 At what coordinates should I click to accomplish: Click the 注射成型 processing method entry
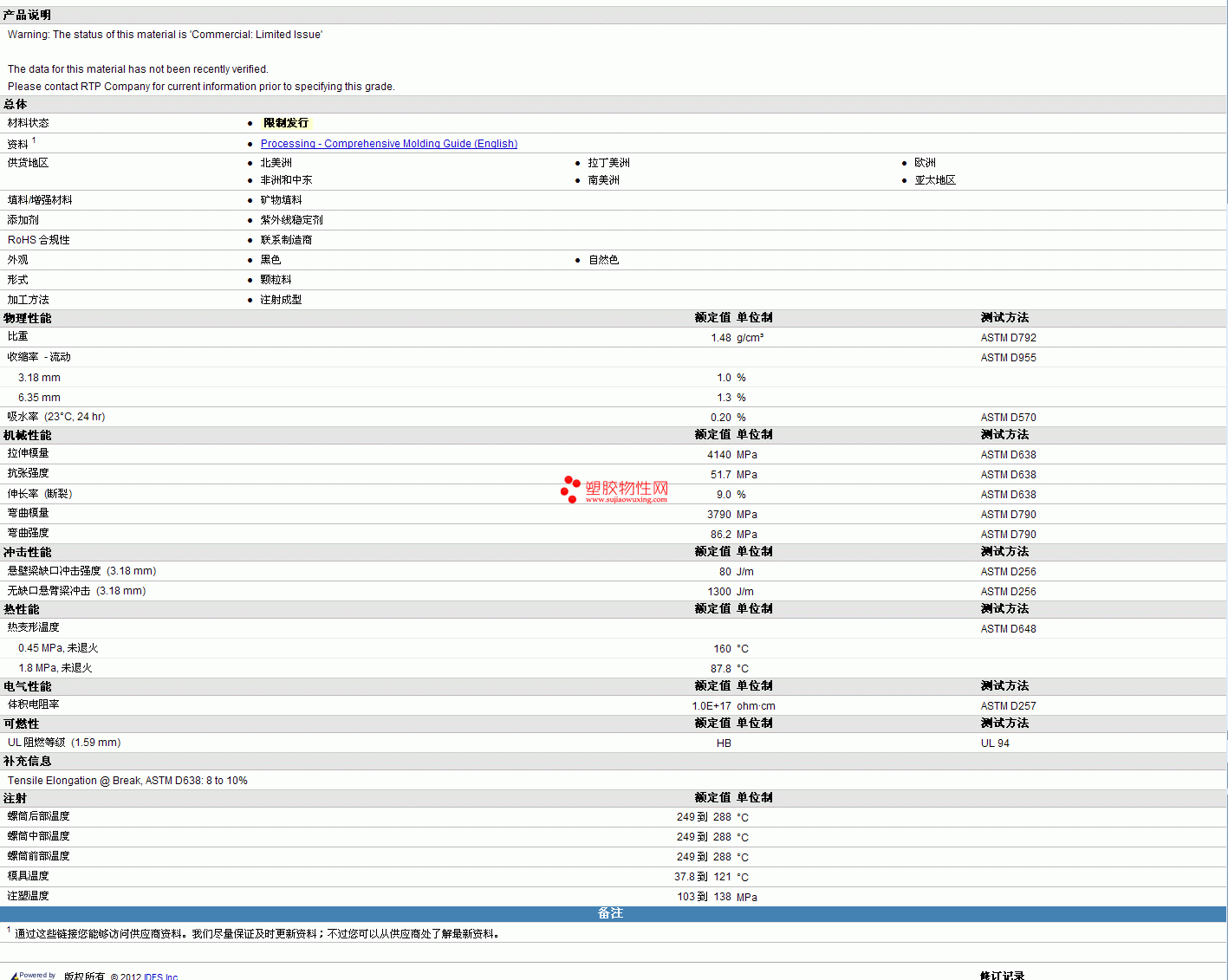(281, 300)
